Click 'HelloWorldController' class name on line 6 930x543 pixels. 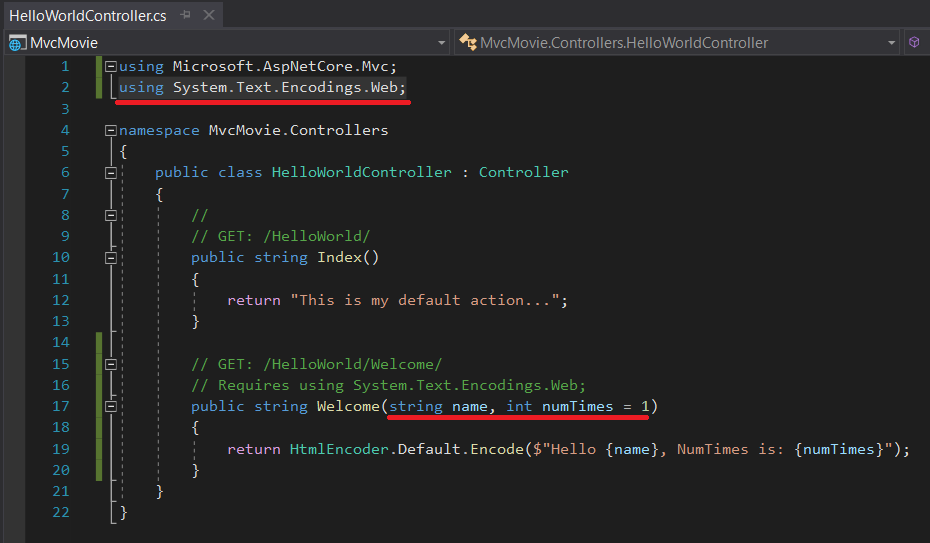pos(361,173)
